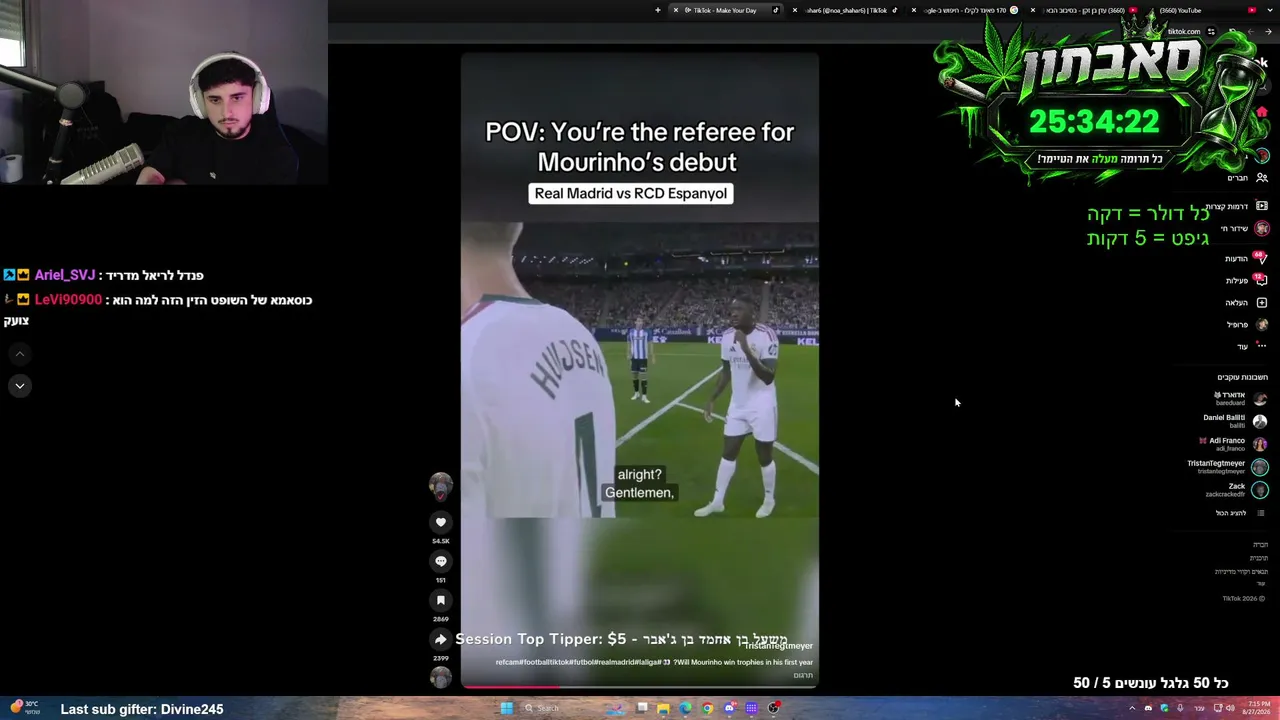
Task: Open File Explorer from the taskbar
Action: (x=663, y=708)
